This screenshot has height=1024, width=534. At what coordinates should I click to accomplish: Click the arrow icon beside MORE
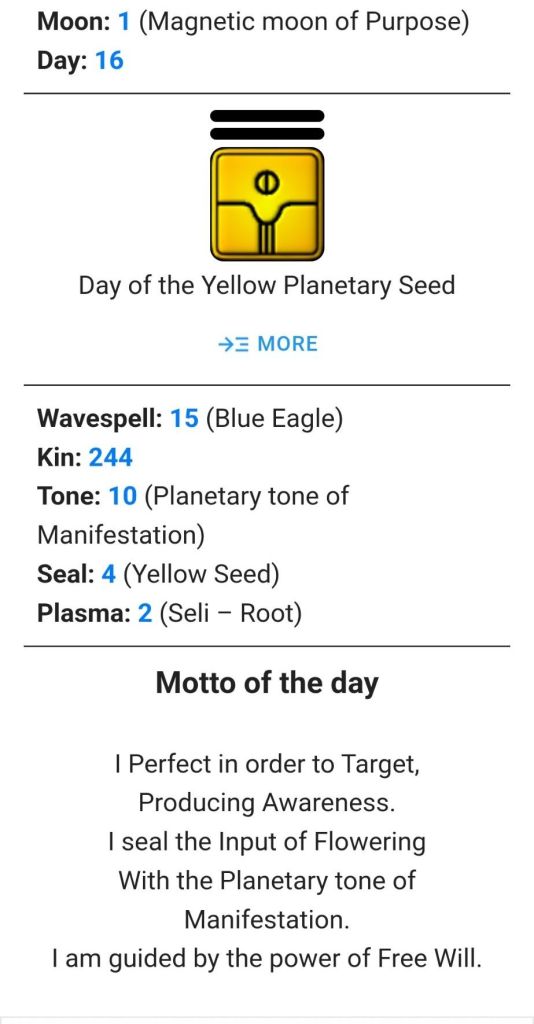click(233, 344)
